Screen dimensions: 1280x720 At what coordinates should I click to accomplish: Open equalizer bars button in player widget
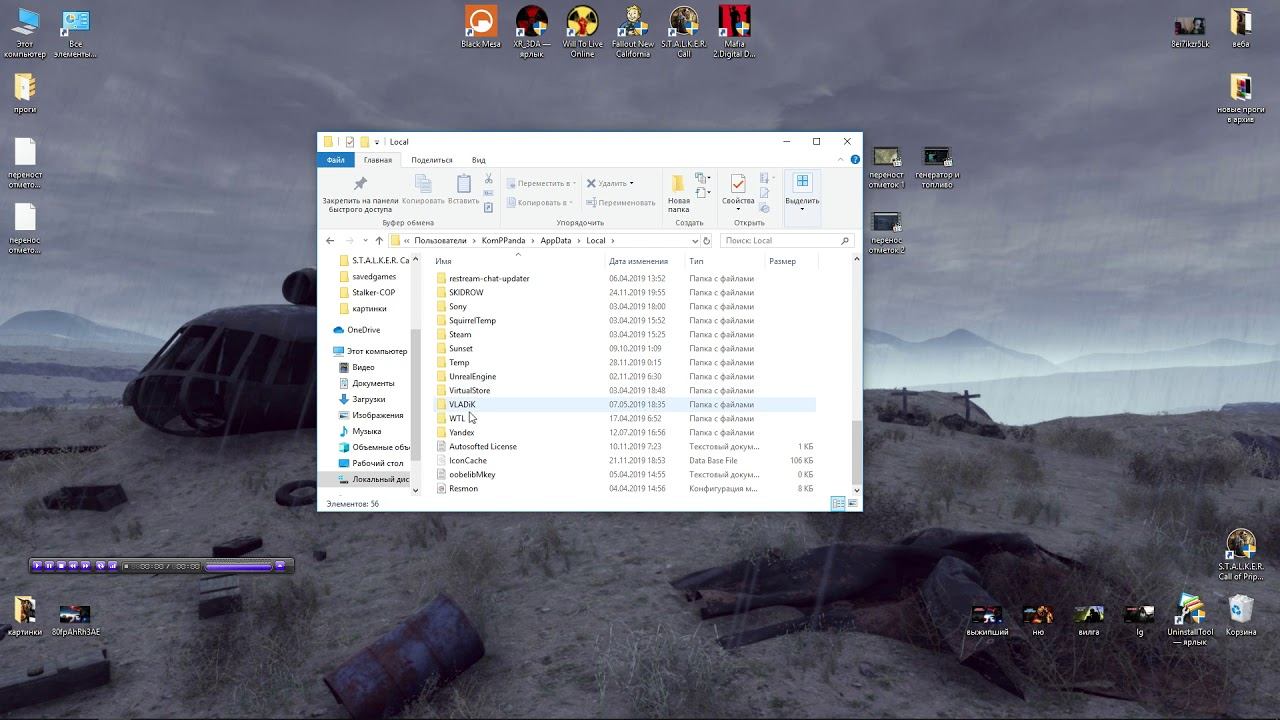tap(112, 566)
